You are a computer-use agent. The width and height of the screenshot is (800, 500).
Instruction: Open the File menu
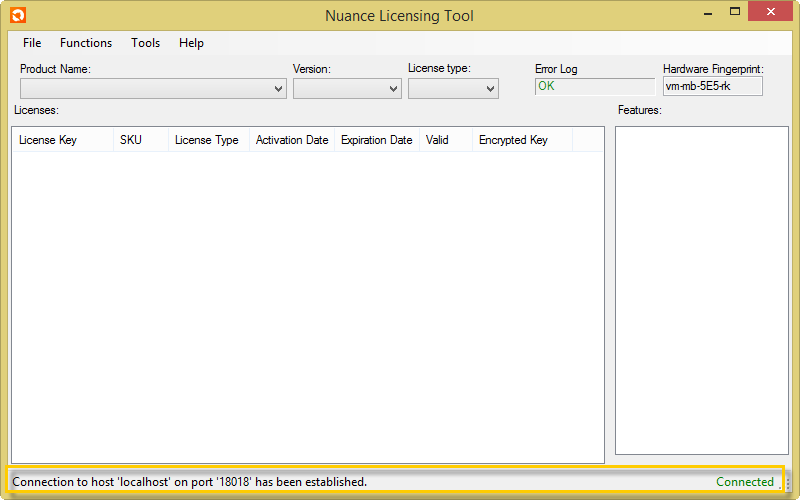tap(32, 43)
